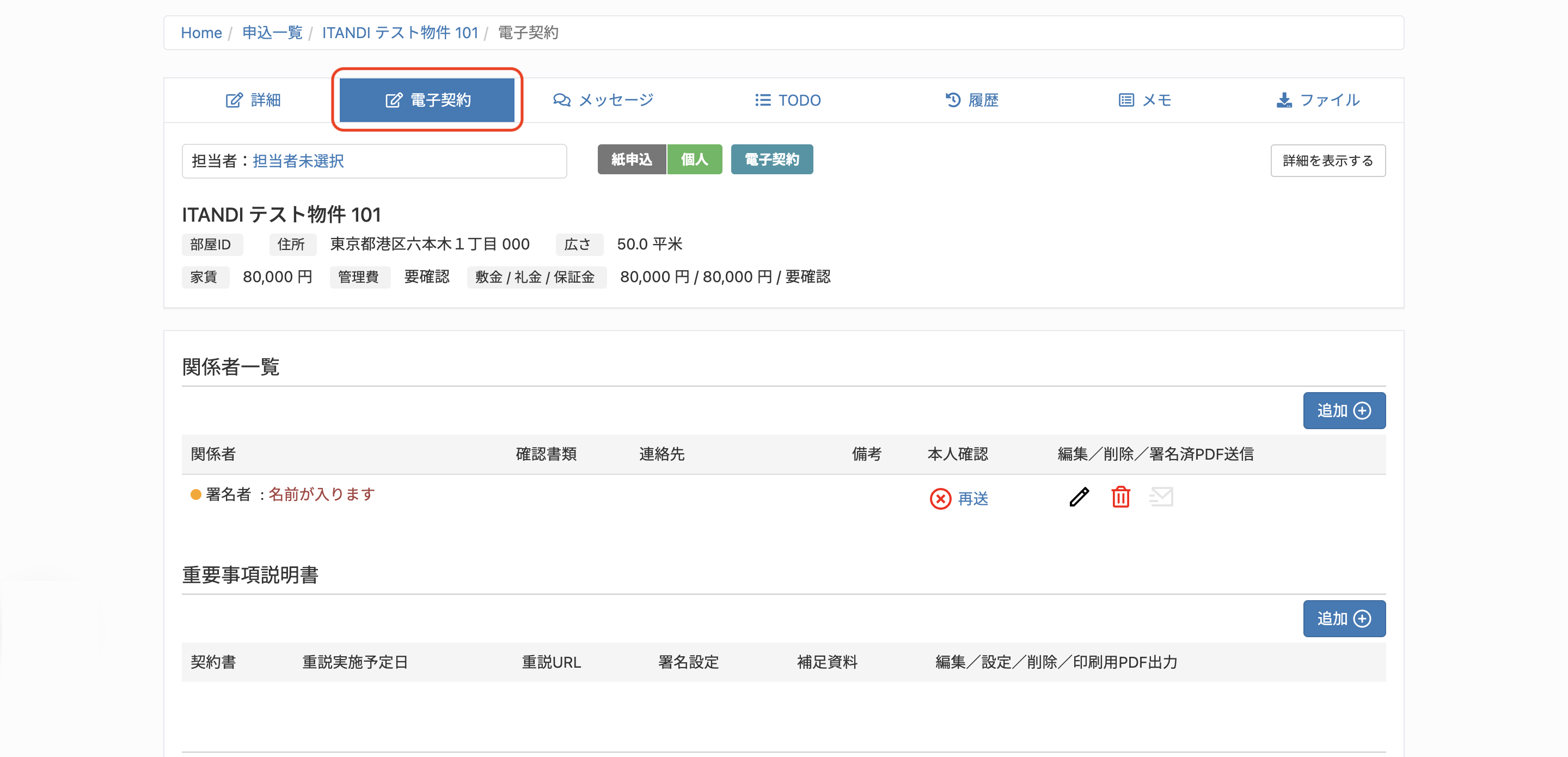
Task: View the 履歴 history tab
Action: coord(971,100)
